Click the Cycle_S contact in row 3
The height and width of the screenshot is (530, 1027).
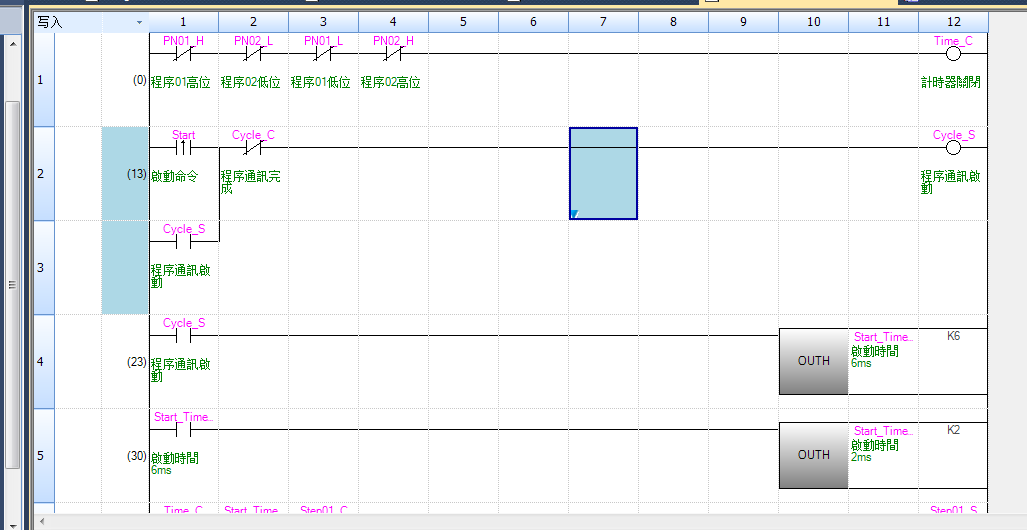click(x=184, y=242)
